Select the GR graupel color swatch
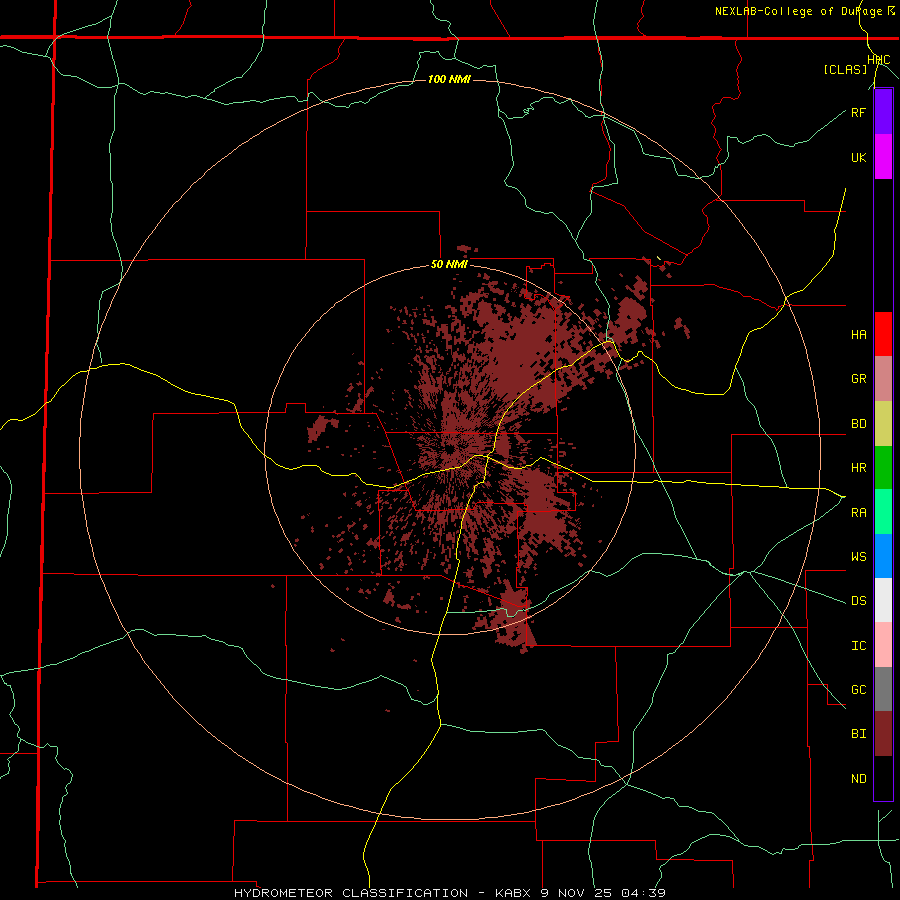The height and width of the screenshot is (900, 900). (883, 379)
